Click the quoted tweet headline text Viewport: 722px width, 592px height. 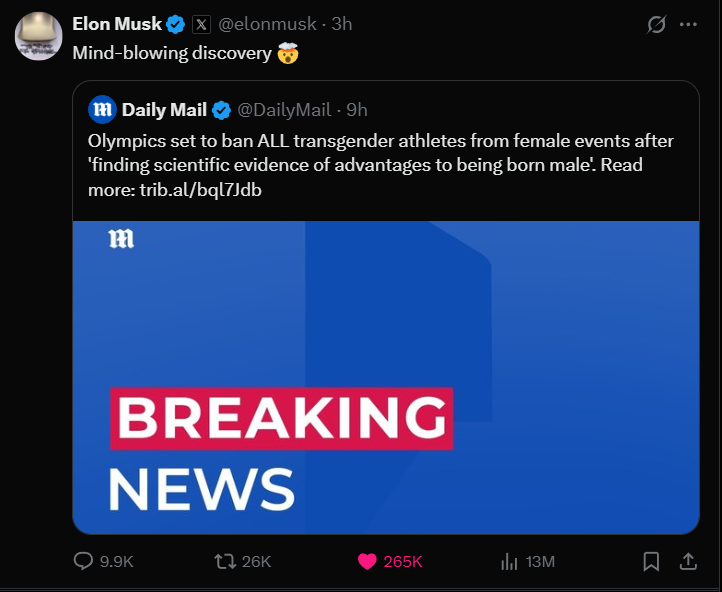tap(380, 164)
